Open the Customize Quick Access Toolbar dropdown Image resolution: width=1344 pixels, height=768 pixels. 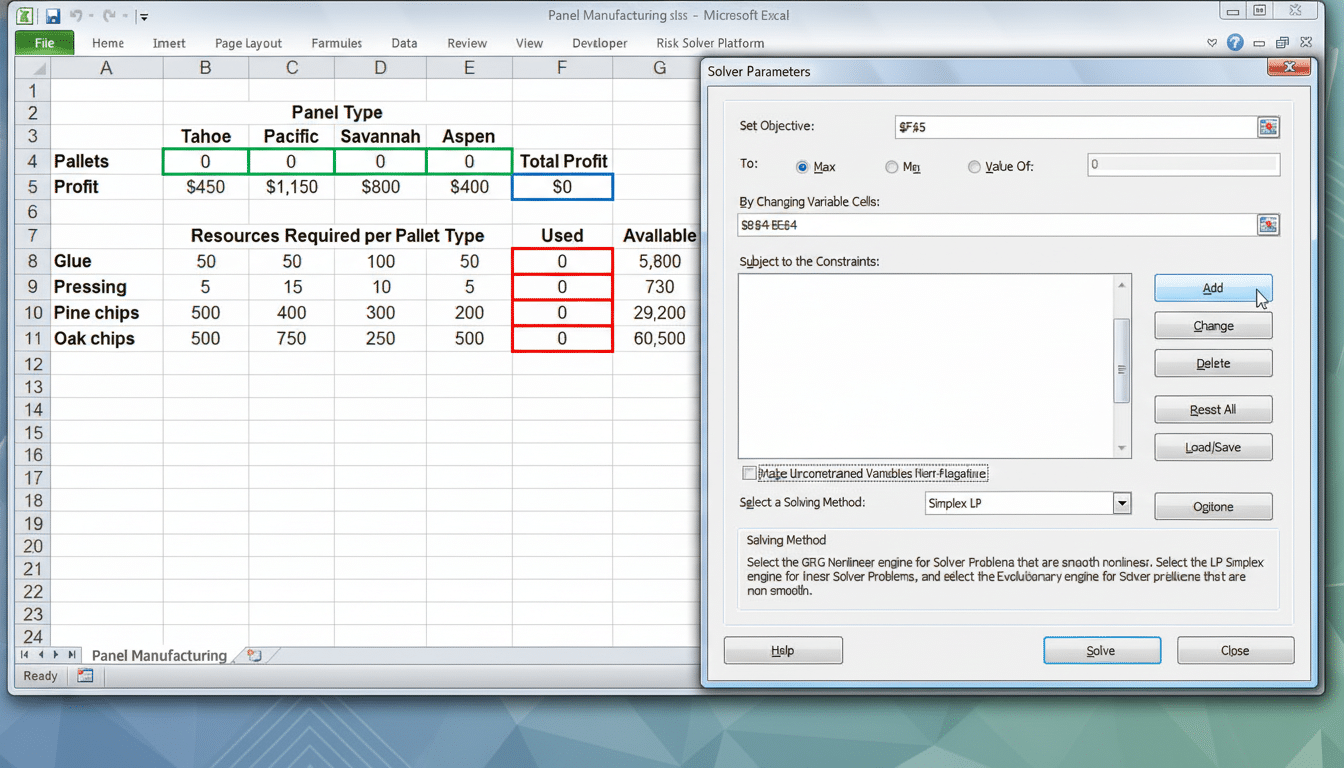coord(143,16)
